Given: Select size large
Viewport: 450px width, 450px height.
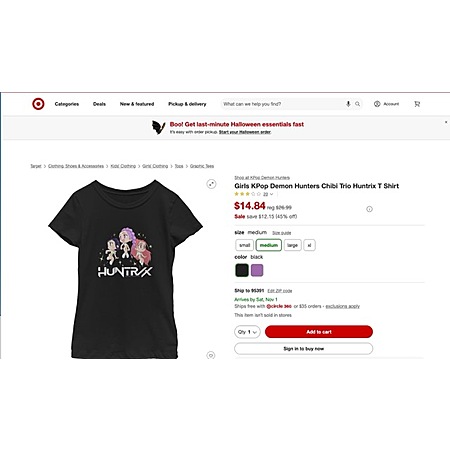Looking at the screenshot, I should pos(292,245).
